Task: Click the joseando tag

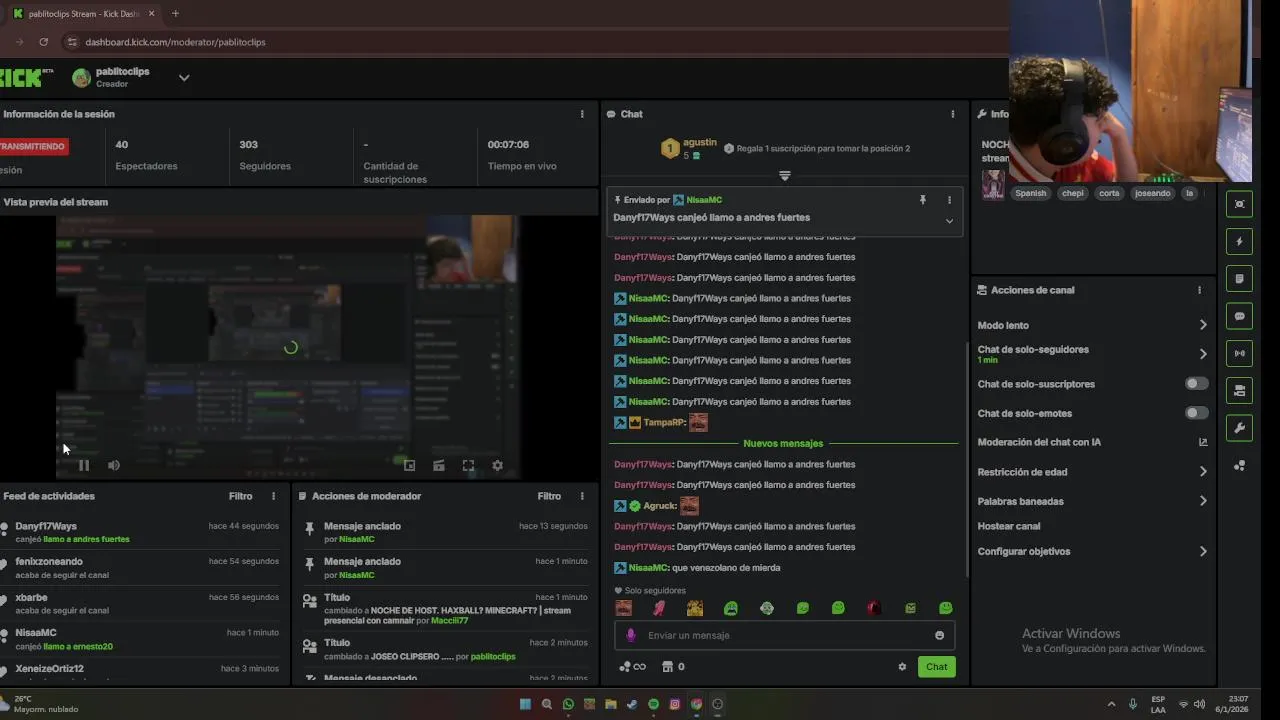Action: (1152, 193)
